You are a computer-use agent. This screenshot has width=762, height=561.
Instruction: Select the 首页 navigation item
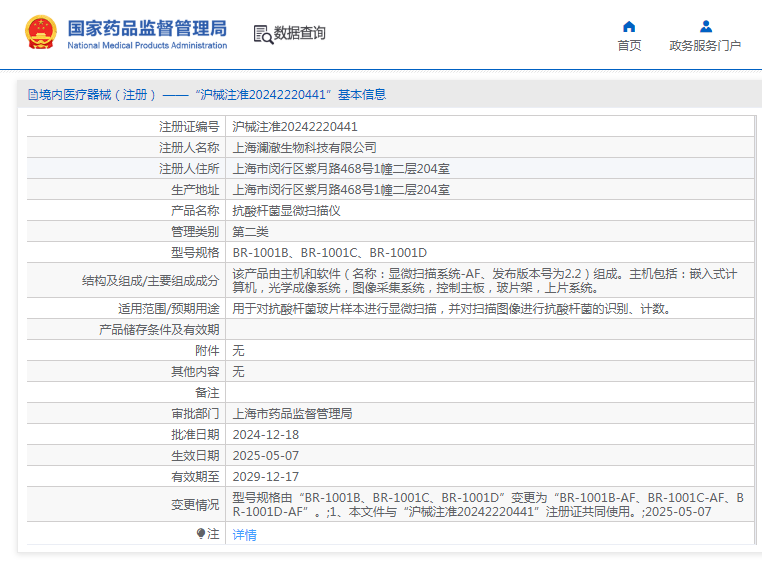point(629,46)
